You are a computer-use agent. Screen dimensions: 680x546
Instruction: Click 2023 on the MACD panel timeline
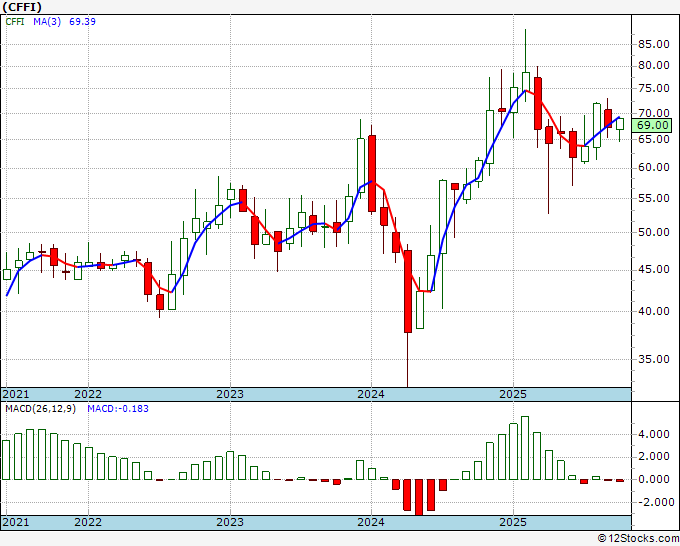[x=230, y=522]
